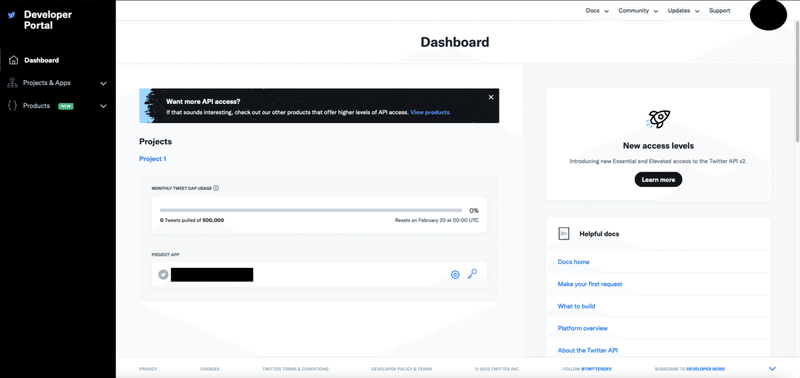This screenshot has width=800, height=378.
Task: Expand the Projects & Apps chevron
Action: click(103, 84)
